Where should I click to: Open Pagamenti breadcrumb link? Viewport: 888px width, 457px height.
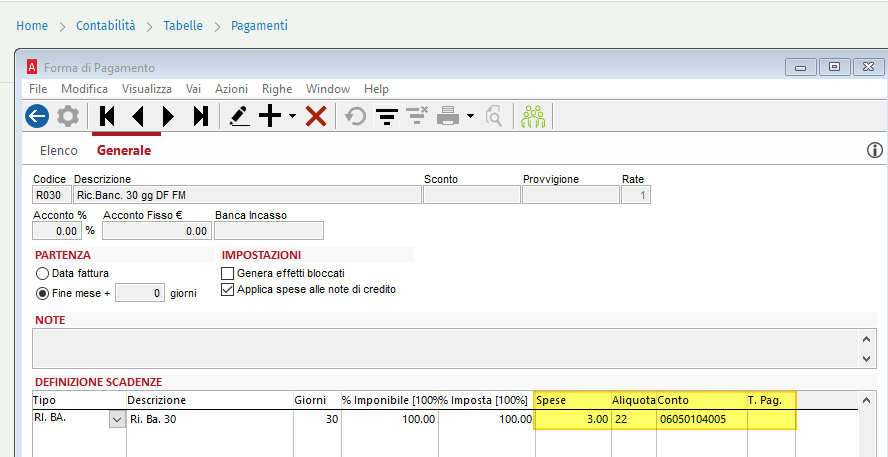coord(259,25)
